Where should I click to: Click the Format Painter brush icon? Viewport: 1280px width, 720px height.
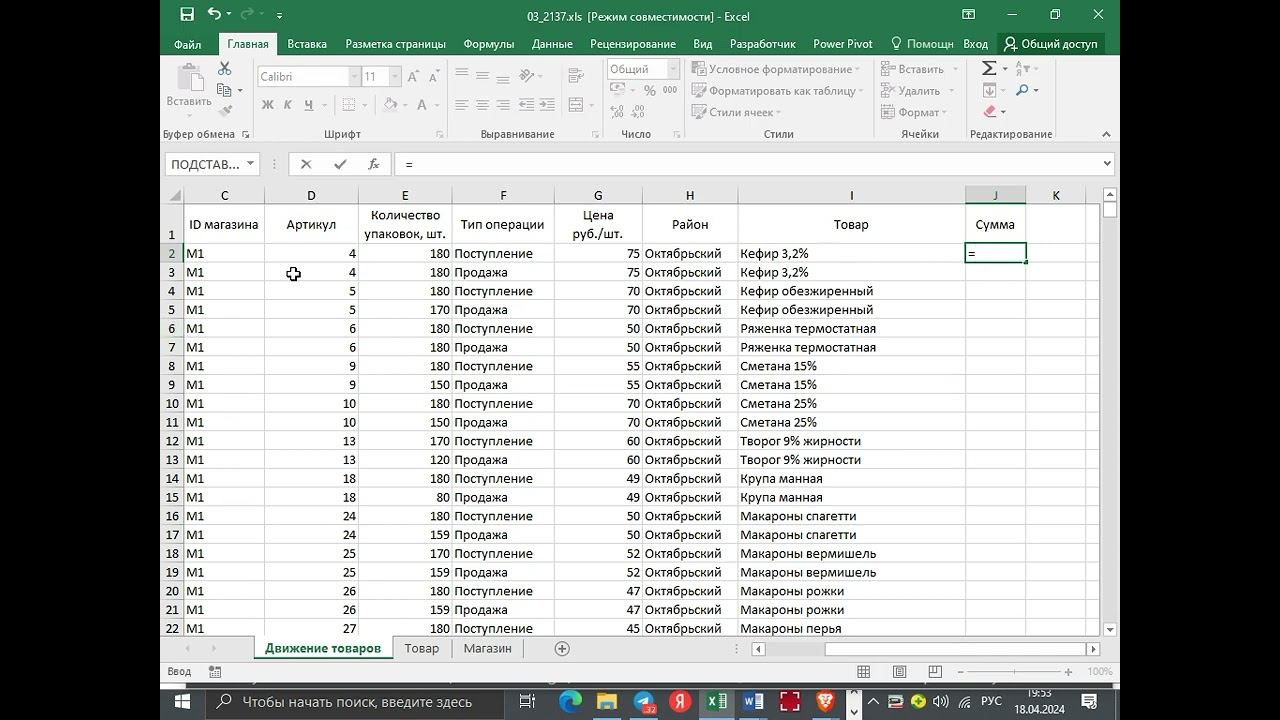pyautogui.click(x=224, y=111)
